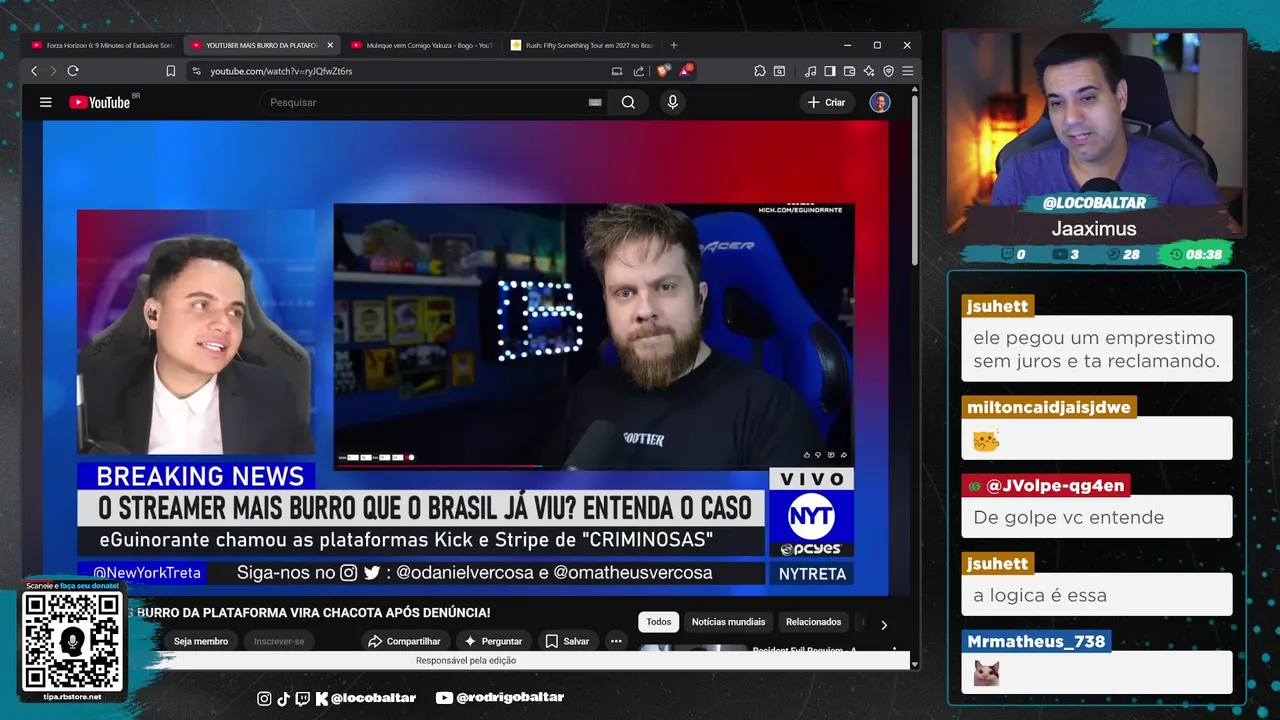Open the Leo AI sparkle icon

[869, 71]
